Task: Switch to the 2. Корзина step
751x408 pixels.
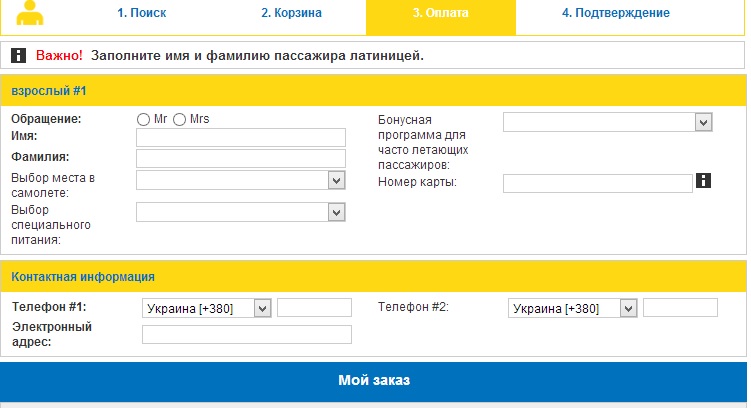Action: (x=292, y=14)
